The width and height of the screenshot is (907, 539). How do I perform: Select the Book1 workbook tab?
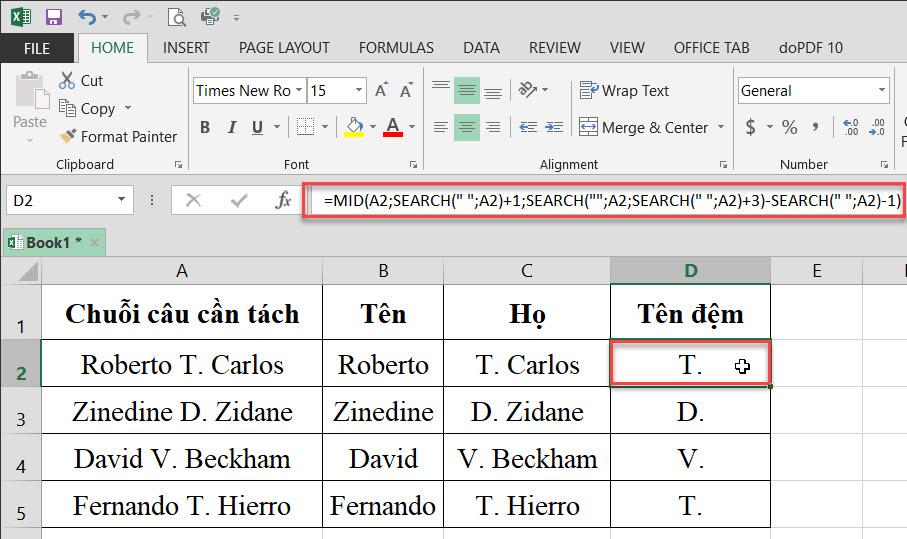[x=54, y=242]
